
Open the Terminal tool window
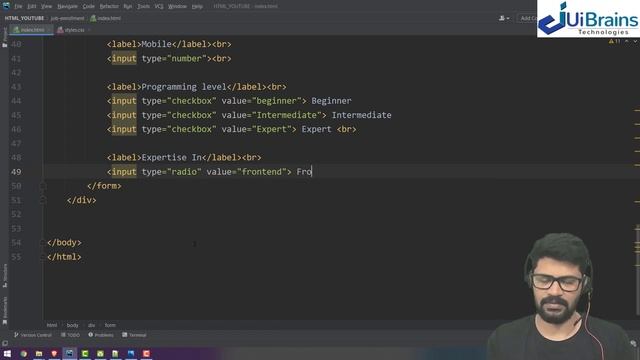(134, 335)
